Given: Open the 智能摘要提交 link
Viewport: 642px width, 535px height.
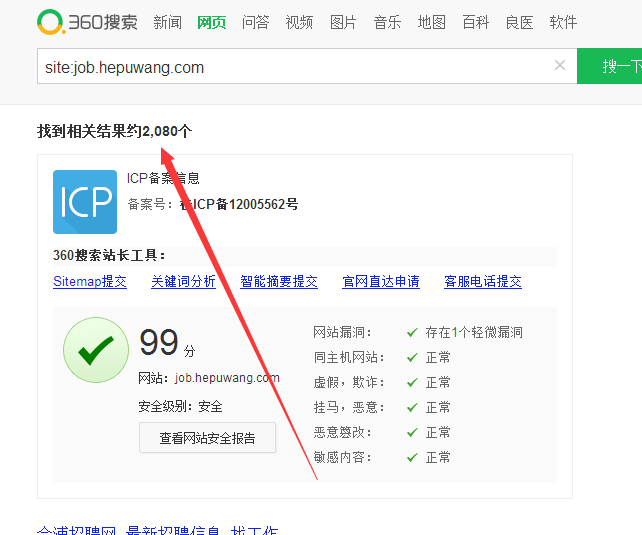Looking at the screenshot, I should [x=279, y=282].
